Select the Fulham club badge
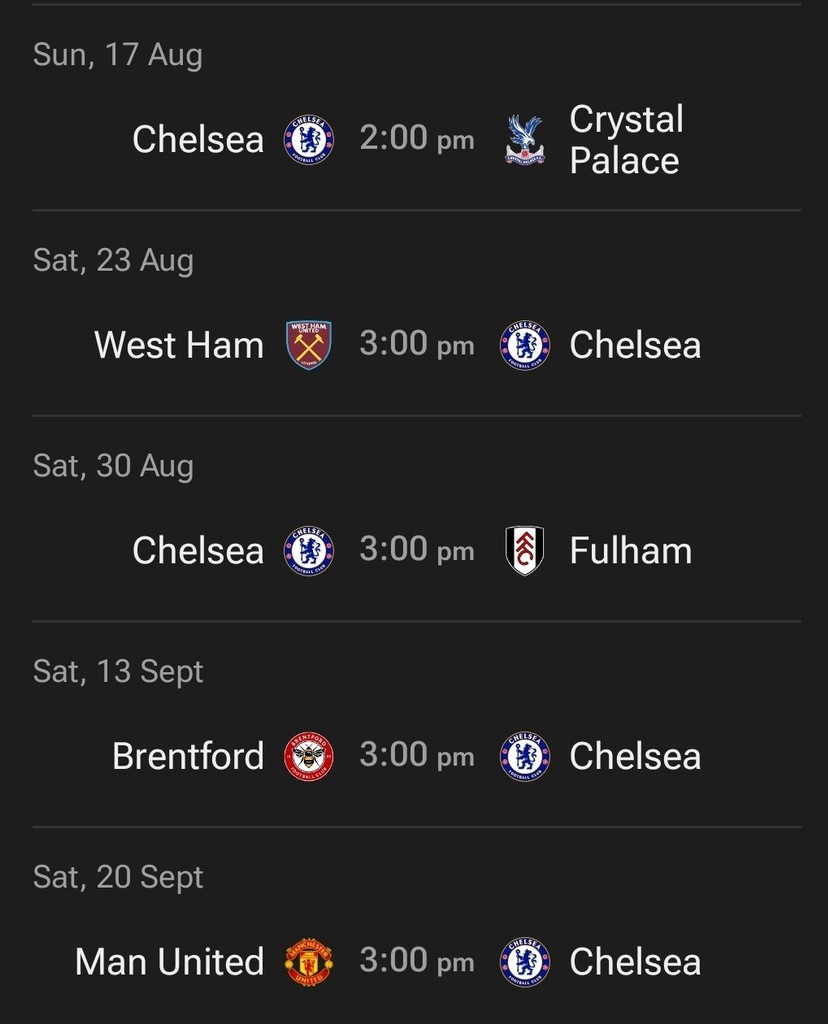The image size is (828, 1024). tap(524, 551)
